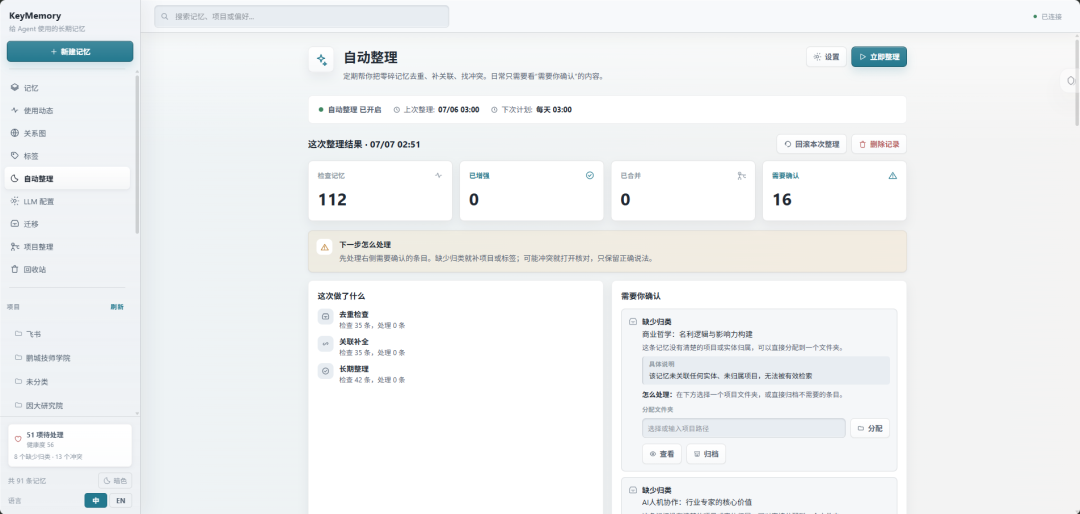Switch language to EN
This screenshot has width=1080, height=514.
pos(121,501)
